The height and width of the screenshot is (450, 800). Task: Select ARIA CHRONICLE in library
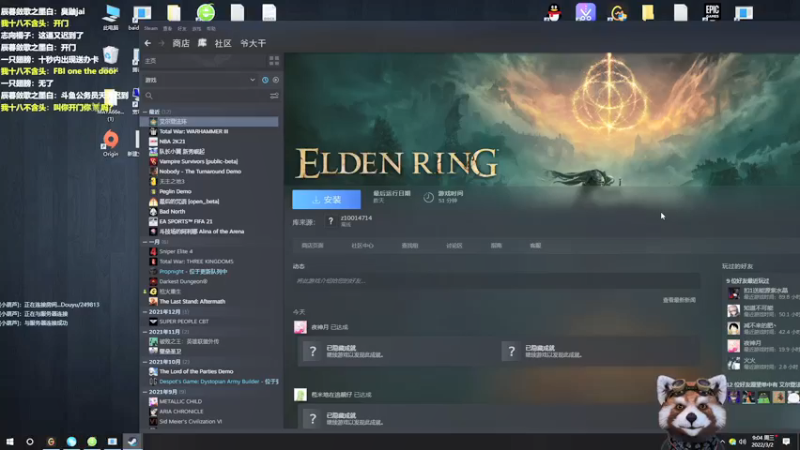point(181,412)
